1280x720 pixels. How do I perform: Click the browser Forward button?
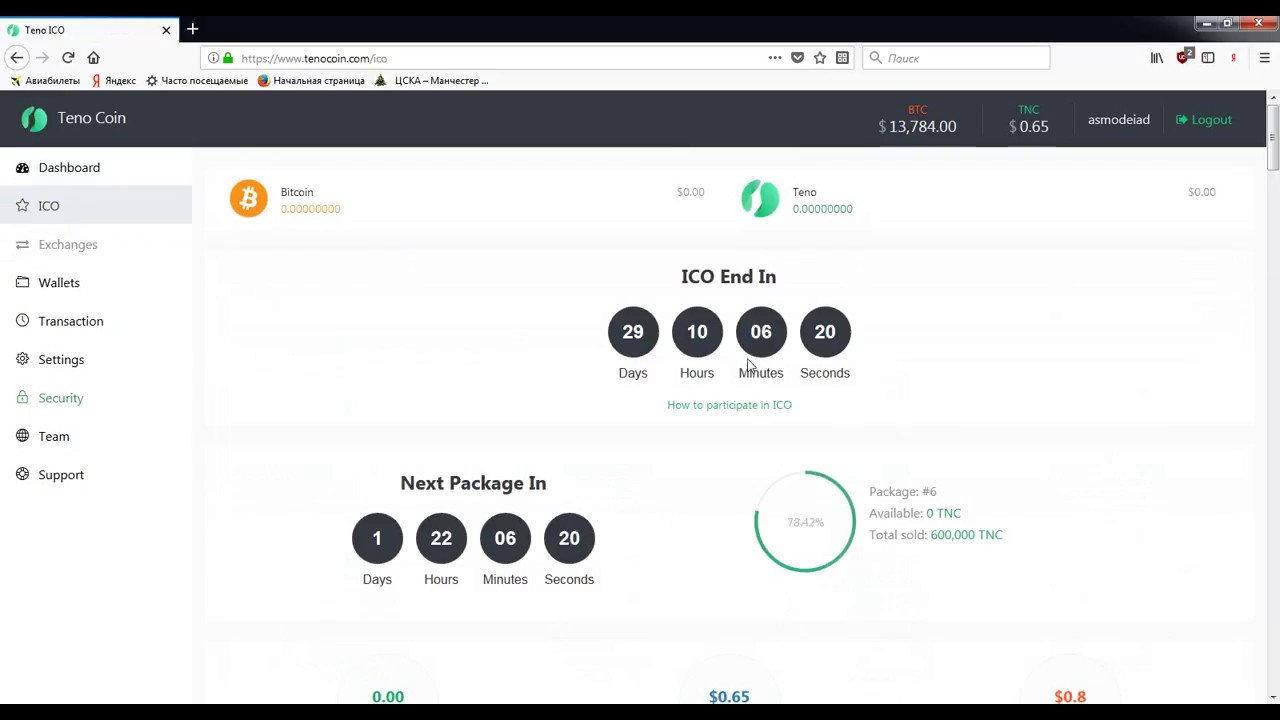point(42,58)
